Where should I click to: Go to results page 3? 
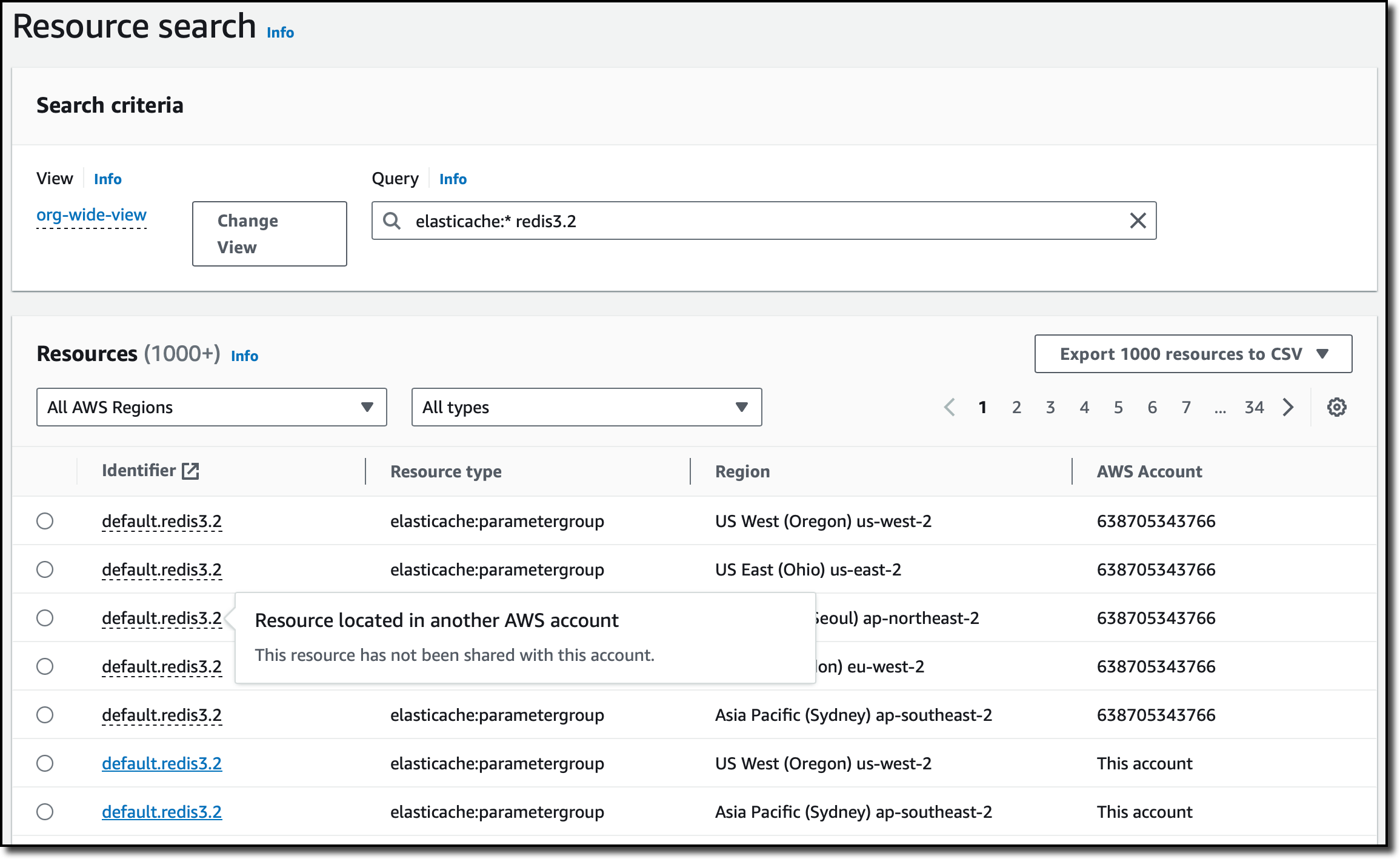pyautogui.click(x=1050, y=407)
